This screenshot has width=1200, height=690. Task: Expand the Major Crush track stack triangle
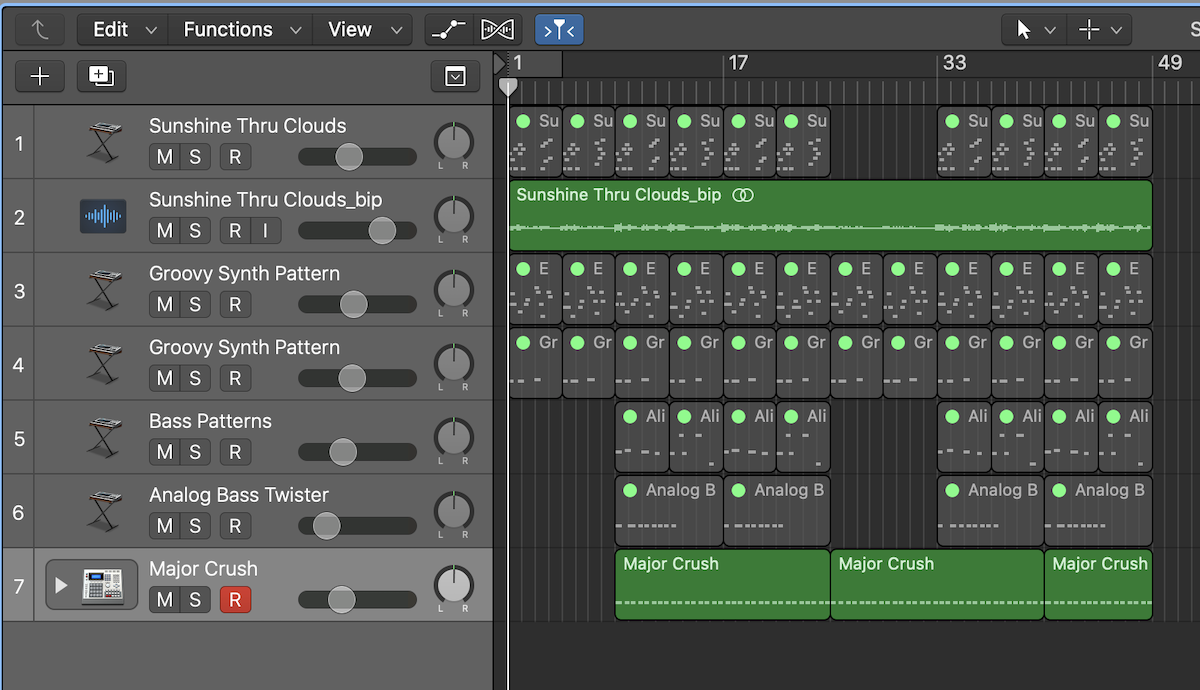click(61, 585)
